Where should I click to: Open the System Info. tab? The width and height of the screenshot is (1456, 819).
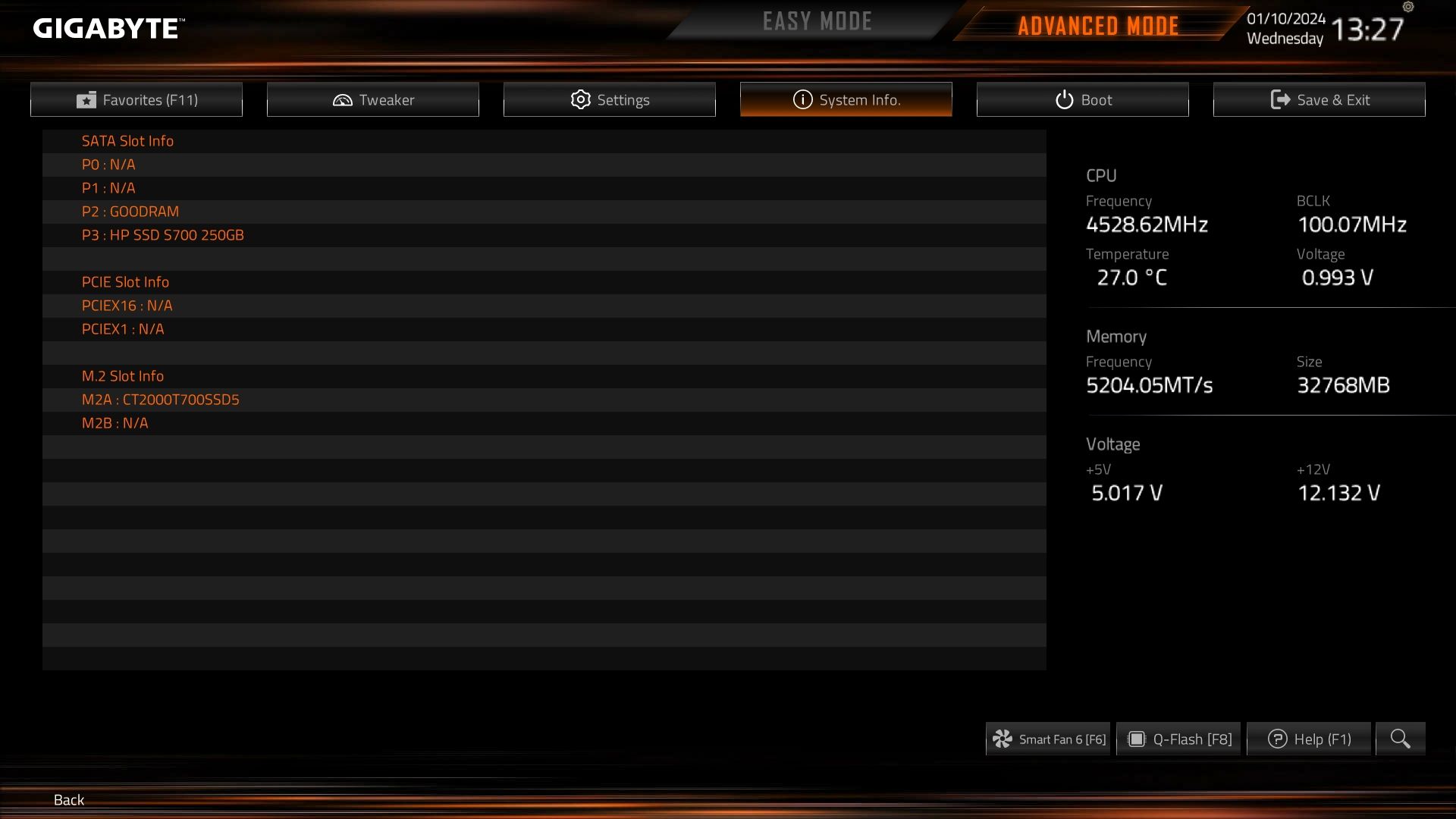[846, 99]
